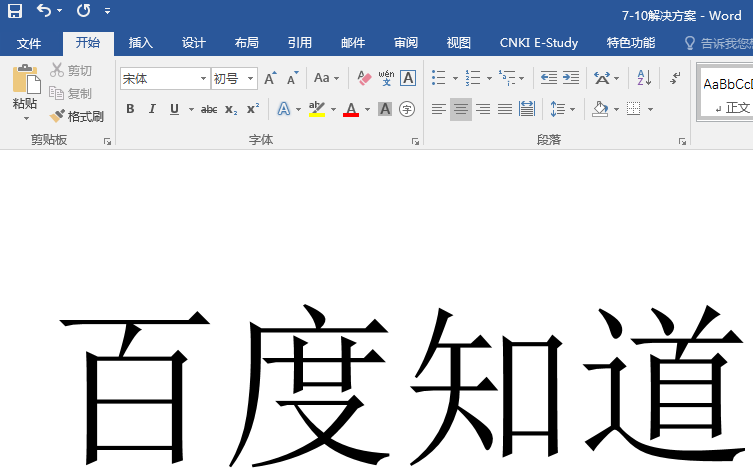This screenshot has height=474, width=753.
Task: Apply text effects glowing A
Action: pos(284,109)
